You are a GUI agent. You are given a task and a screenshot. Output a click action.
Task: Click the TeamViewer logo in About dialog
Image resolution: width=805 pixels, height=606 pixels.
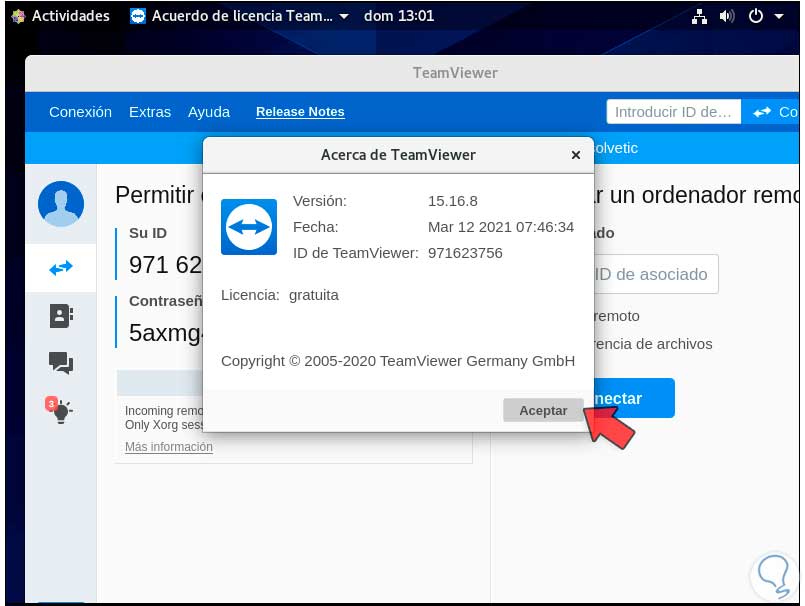coord(249,227)
